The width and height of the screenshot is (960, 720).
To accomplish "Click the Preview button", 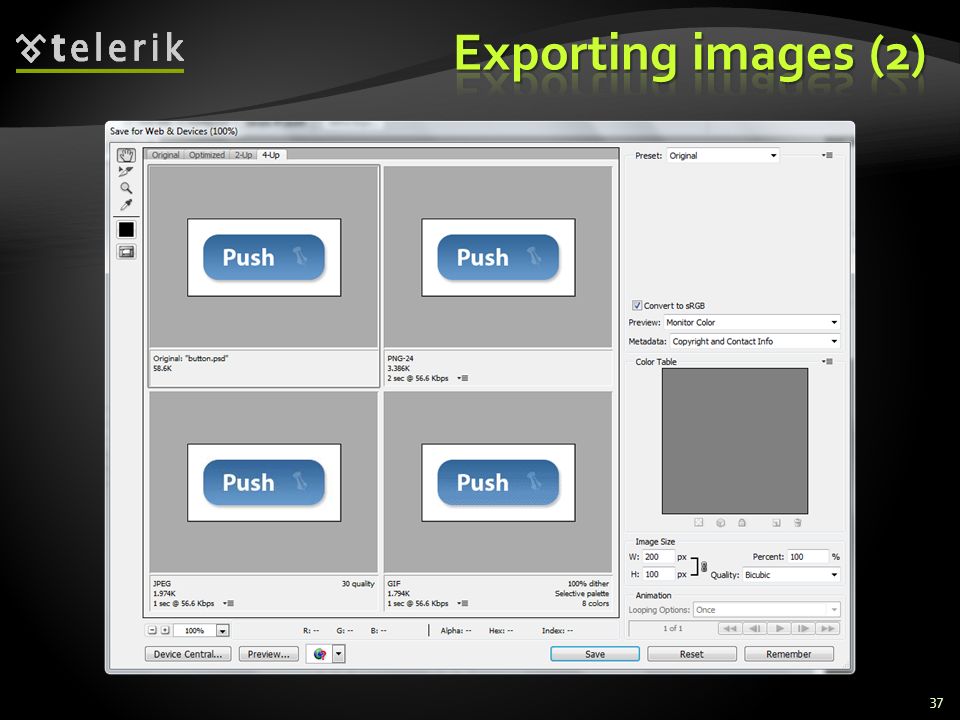I will pyautogui.click(x=268, y=654).
